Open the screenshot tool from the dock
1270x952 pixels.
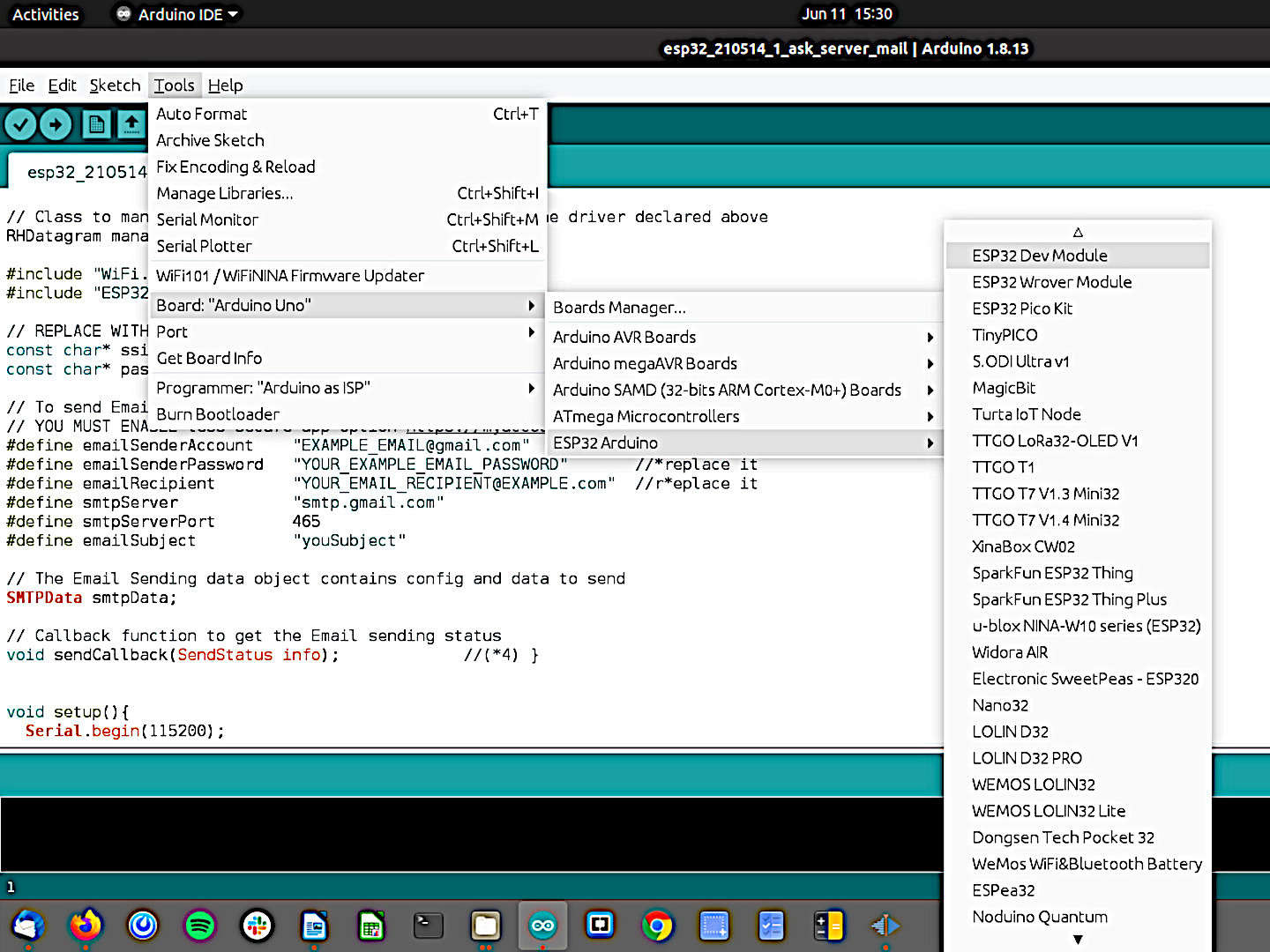[x=713, y=926]
